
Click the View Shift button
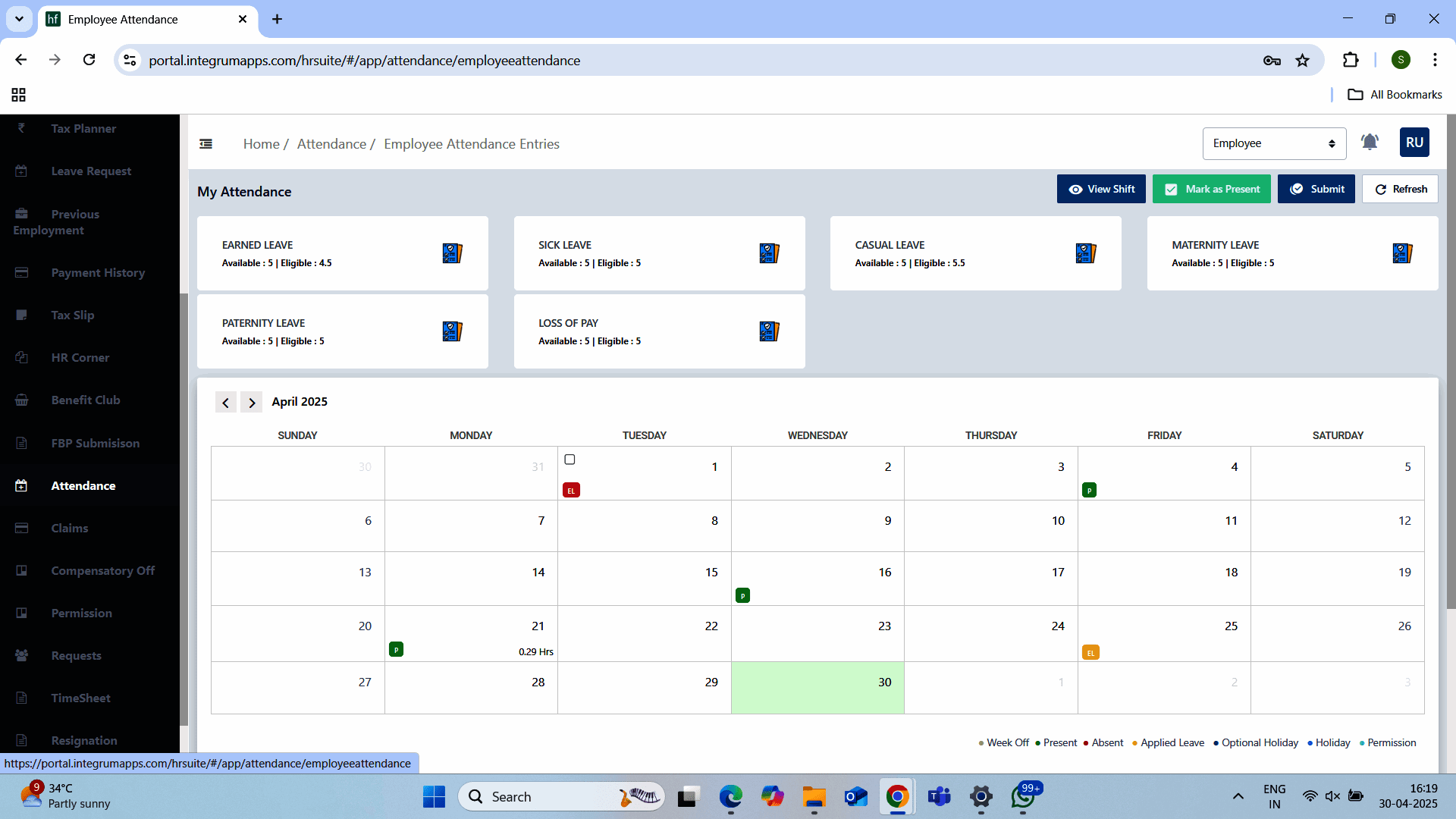tap(1101, 189)
